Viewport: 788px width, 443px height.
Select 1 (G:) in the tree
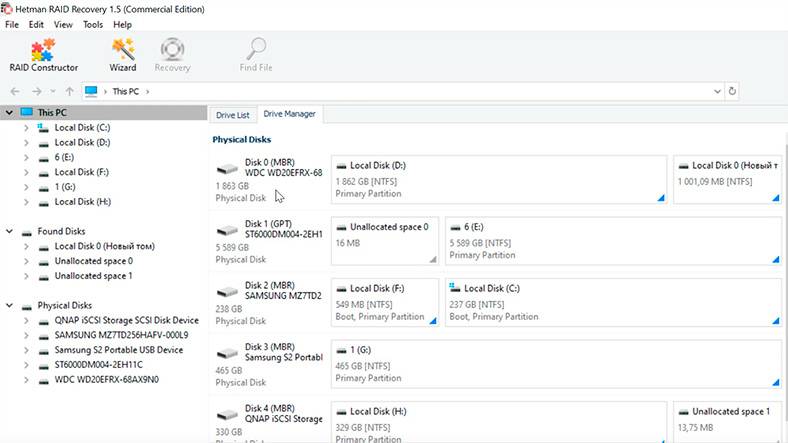click(65, 187)
